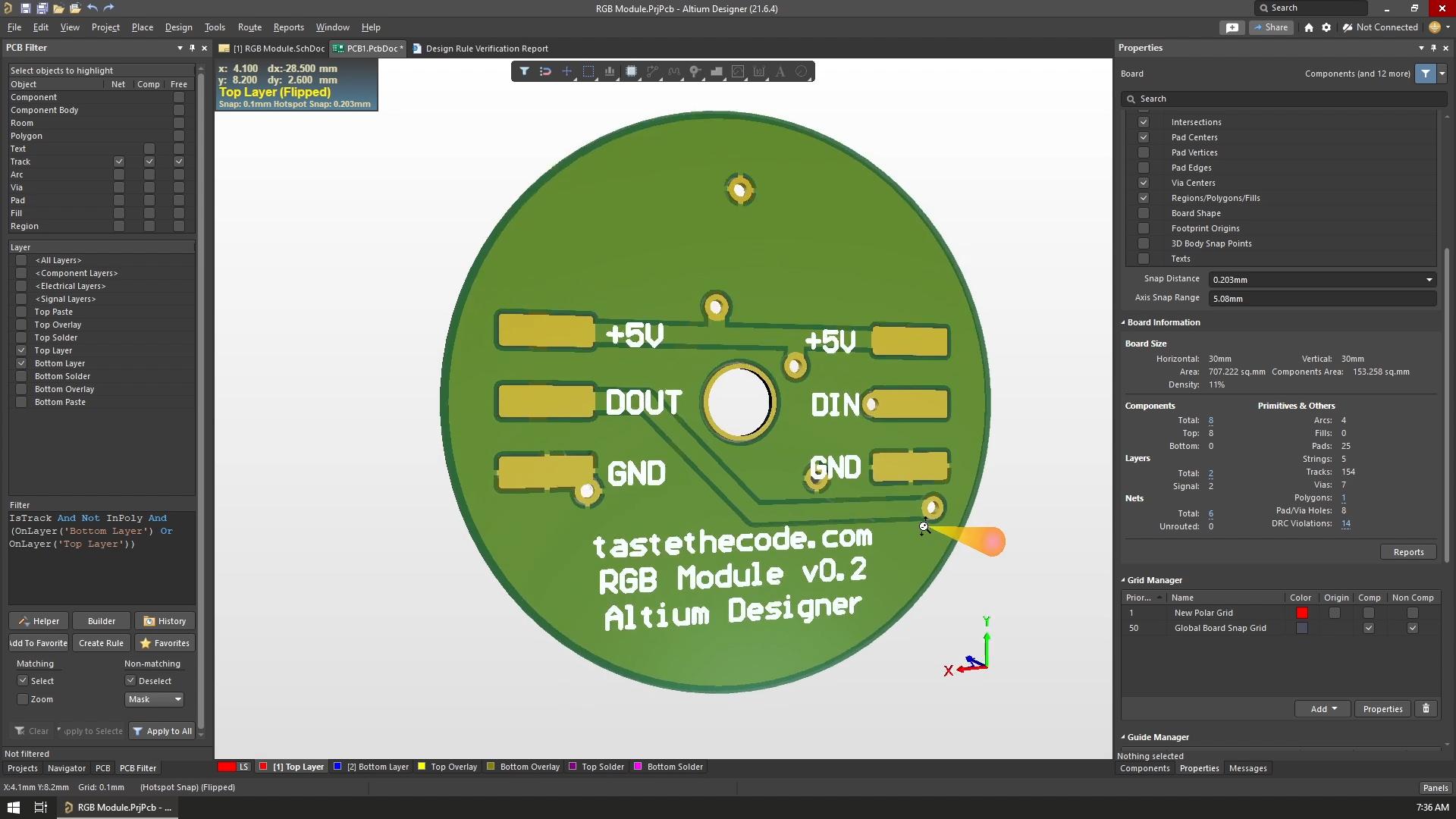Select the place component chip icon
The image size is (1456, 819).
click(631, 71)
